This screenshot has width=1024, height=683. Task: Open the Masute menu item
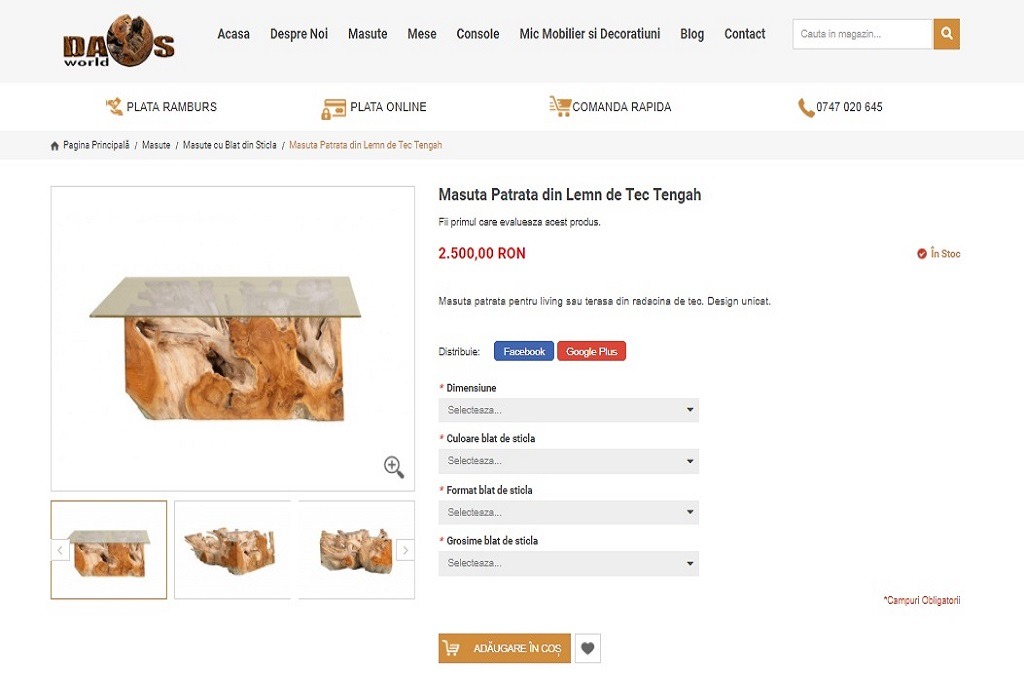(367, 34)
